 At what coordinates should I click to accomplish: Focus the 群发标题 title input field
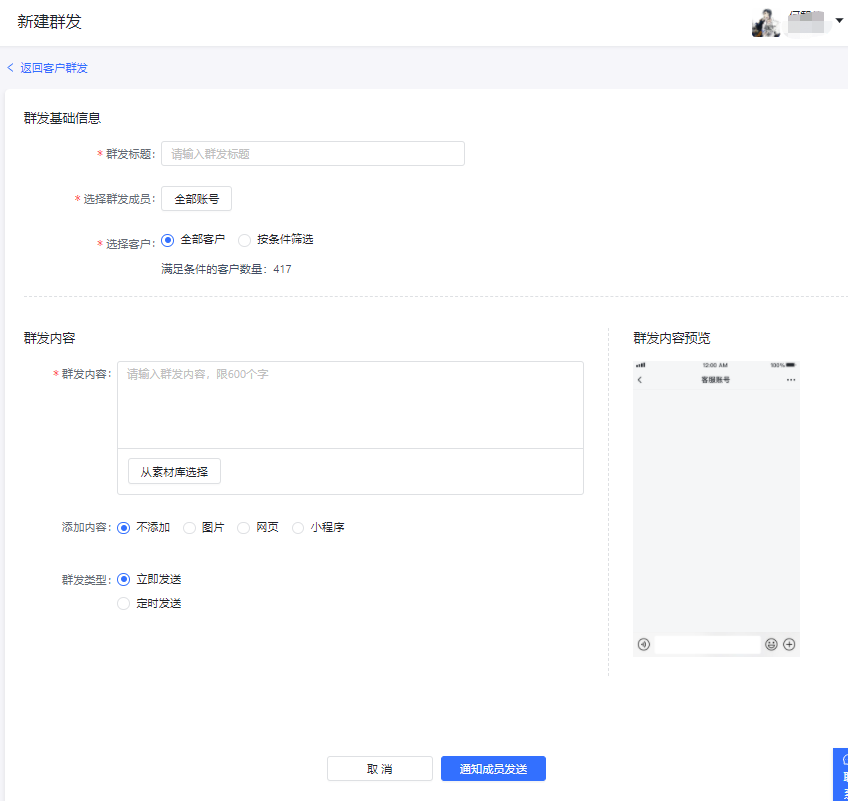312,154
